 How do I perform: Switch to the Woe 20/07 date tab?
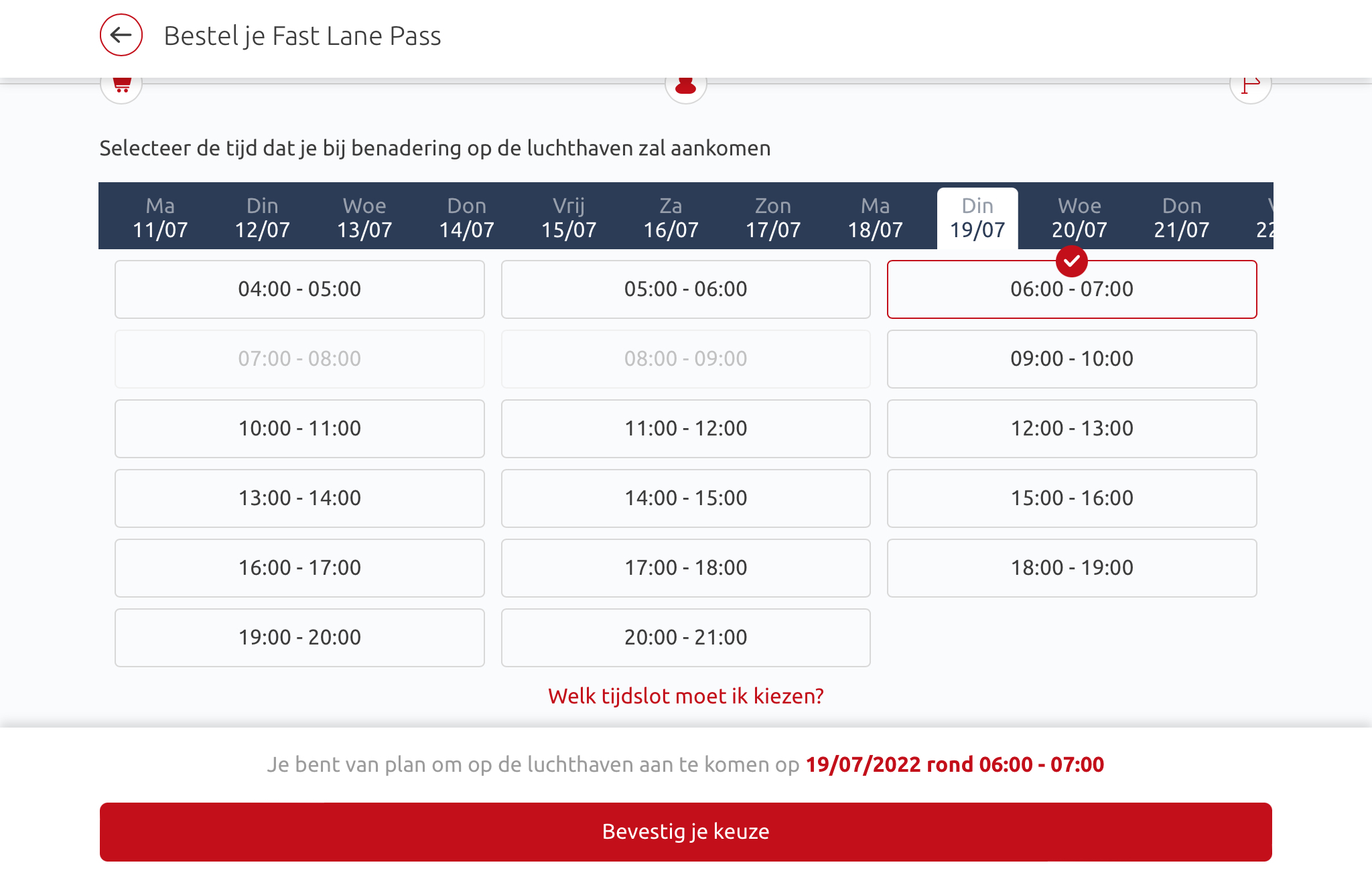[x=1079, y=218]
